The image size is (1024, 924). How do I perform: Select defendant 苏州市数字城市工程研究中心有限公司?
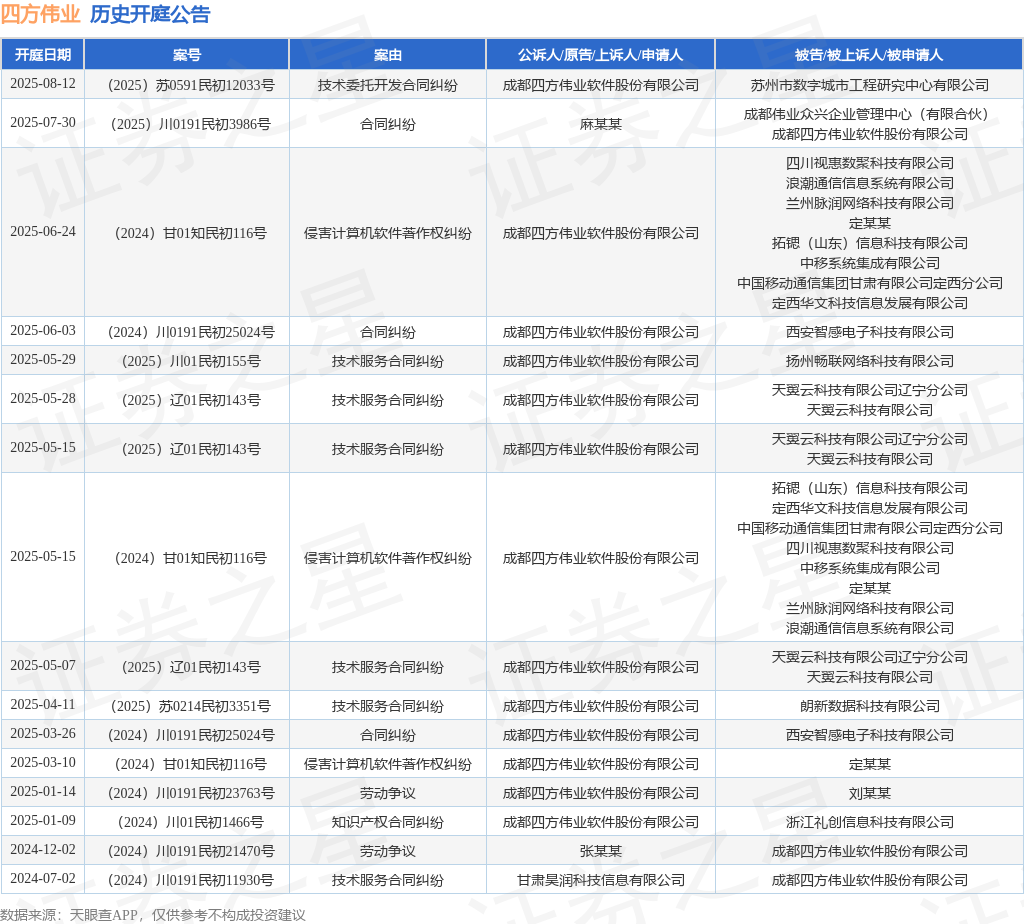pos(870,86)
